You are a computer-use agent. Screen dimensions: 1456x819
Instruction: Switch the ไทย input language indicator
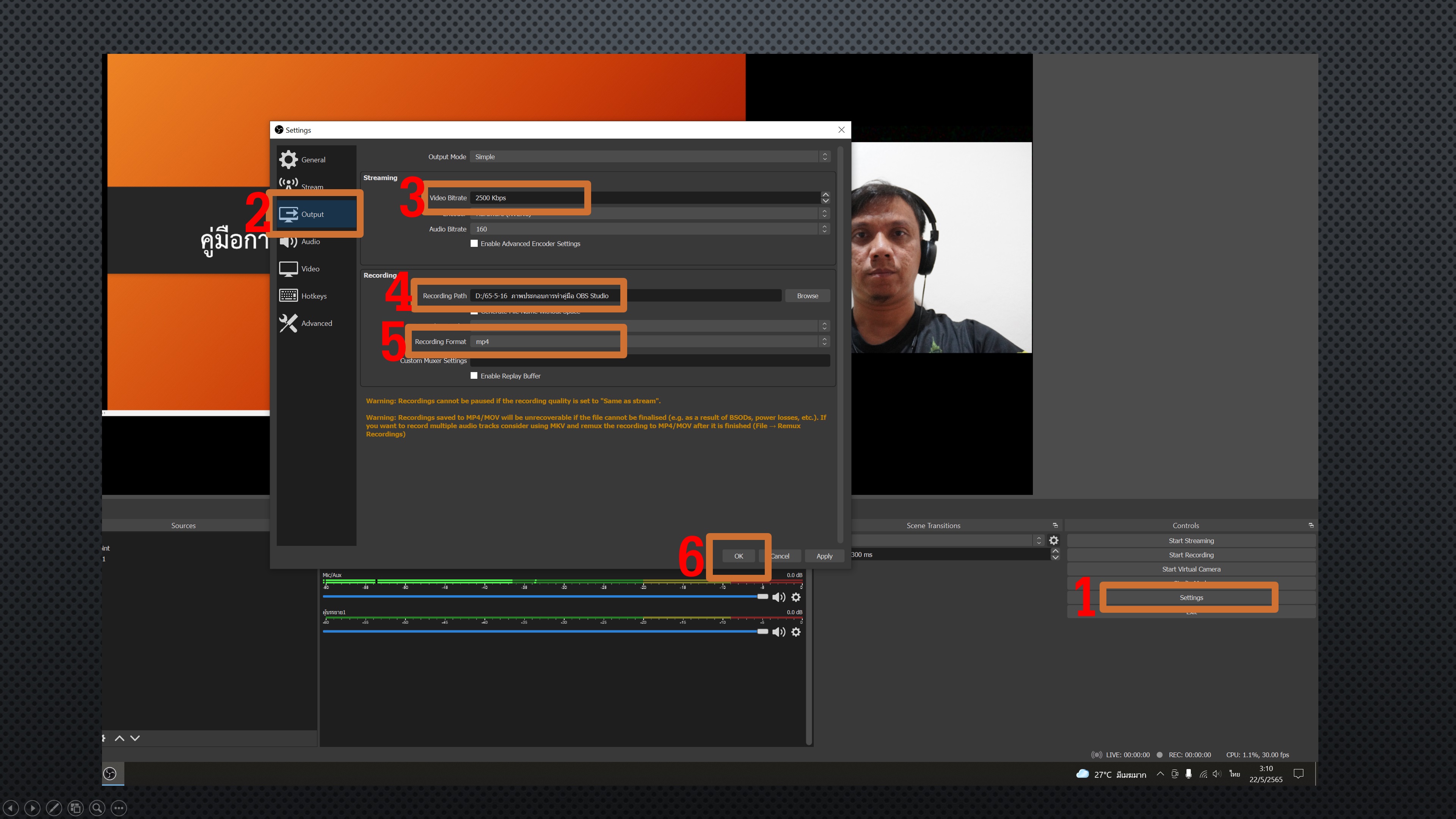point(1235,774)
